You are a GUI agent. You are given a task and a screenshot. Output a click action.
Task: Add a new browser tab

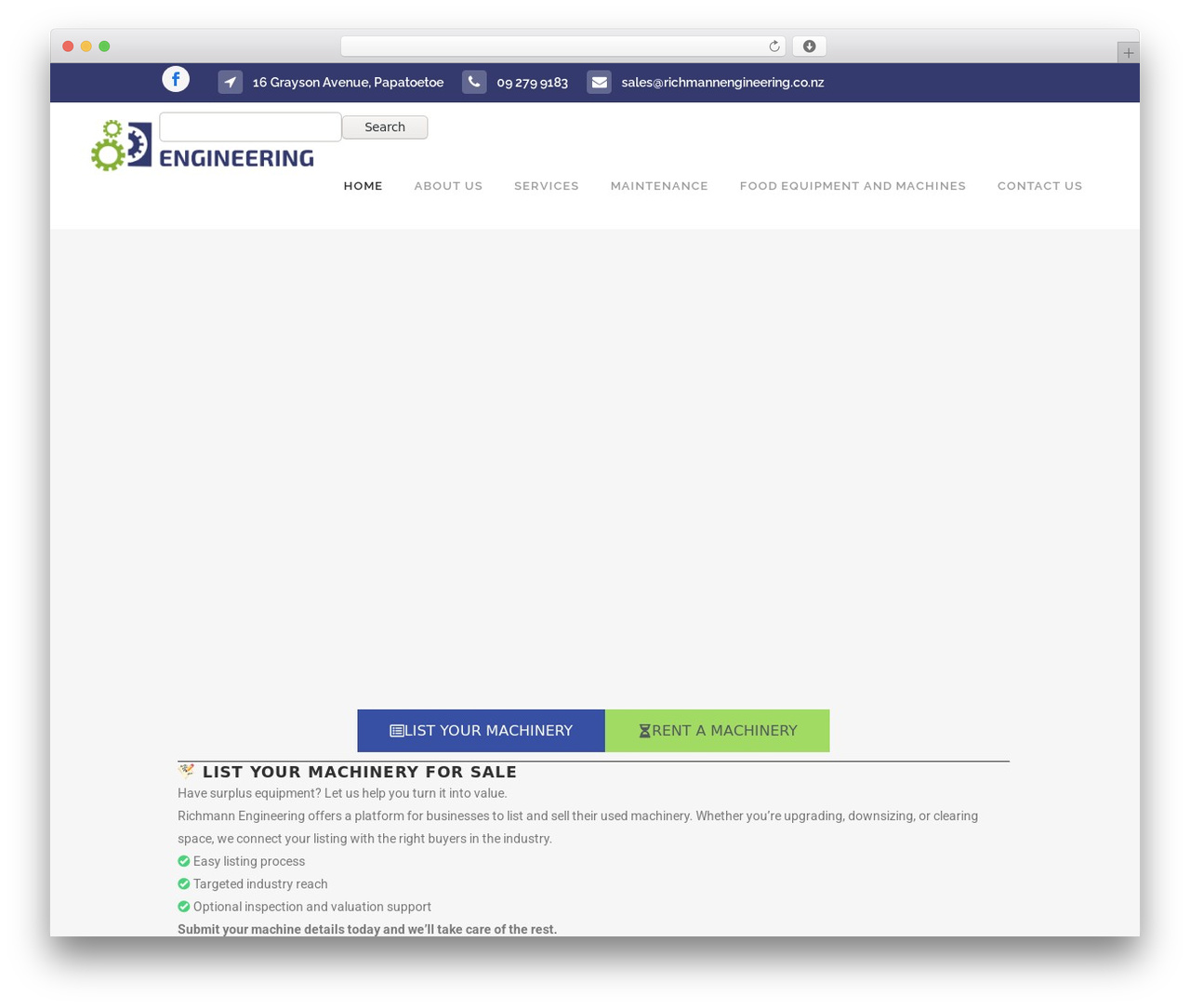click(x=1128, y=53)
